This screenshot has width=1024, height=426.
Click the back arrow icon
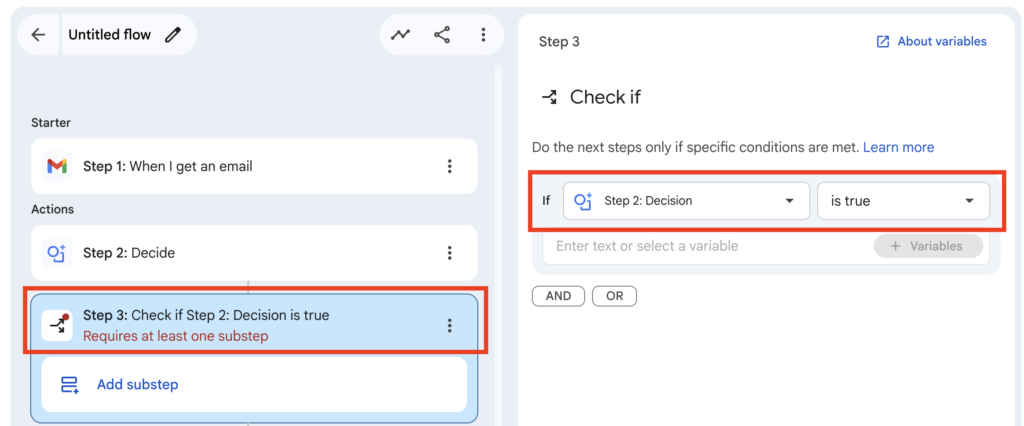pyautogui.click(x=38, y=35)
